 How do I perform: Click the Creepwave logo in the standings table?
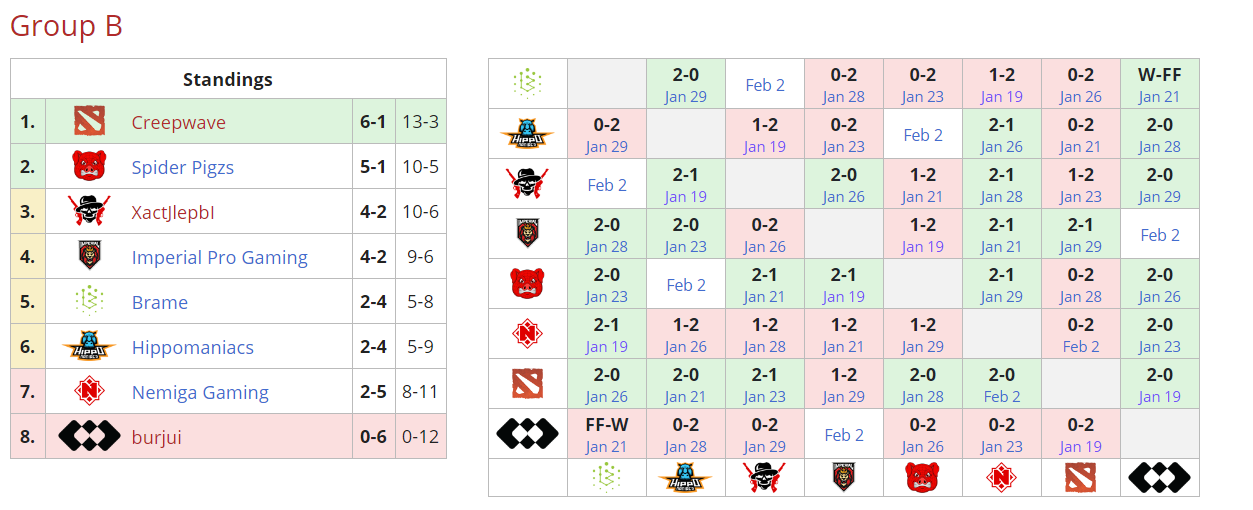coord(90,122)
